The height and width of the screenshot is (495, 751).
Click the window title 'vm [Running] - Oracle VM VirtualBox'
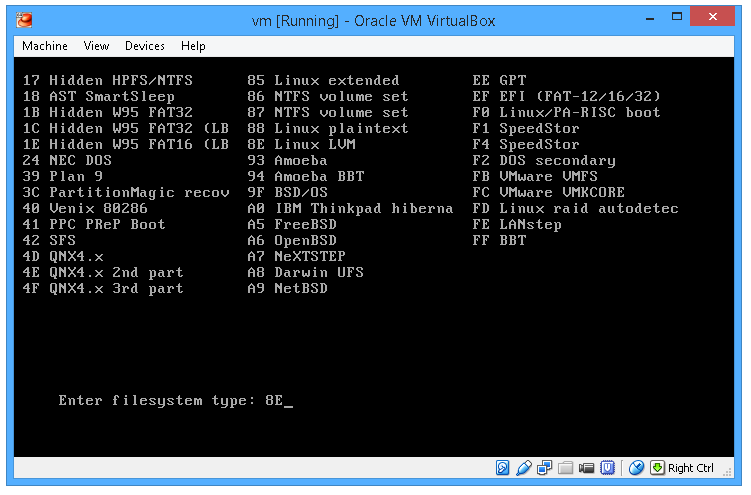pos(374,21)
